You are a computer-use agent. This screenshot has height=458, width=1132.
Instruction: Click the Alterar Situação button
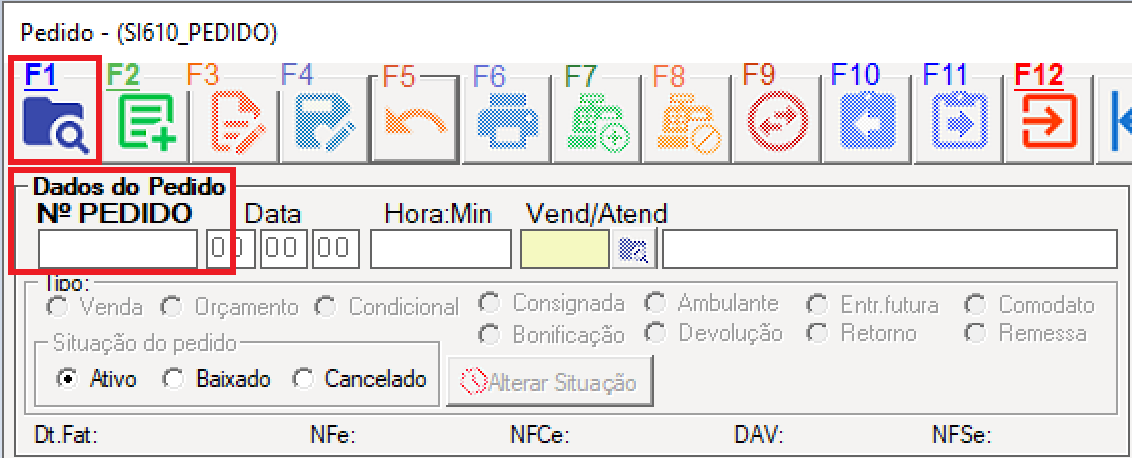[x=550, y=381]
